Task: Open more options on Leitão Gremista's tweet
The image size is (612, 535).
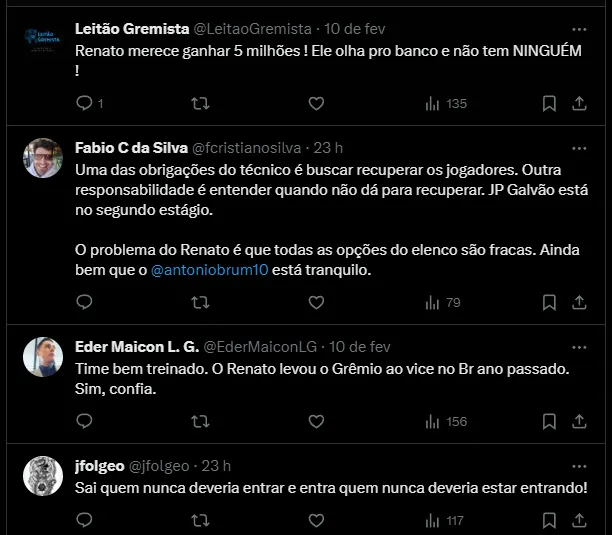Action: pos(579,28)
